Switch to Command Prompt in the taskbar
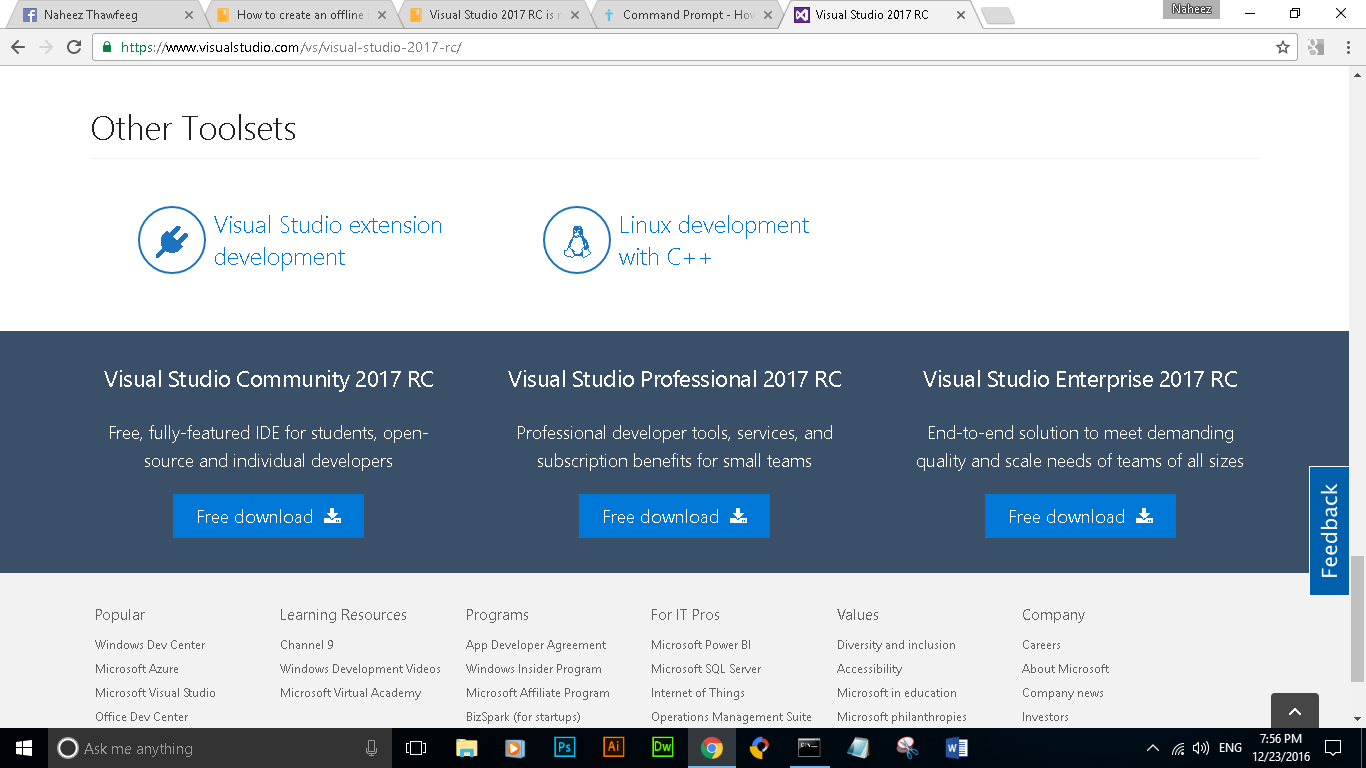Screen dimensions: 1366x768 tap(809, 748)
